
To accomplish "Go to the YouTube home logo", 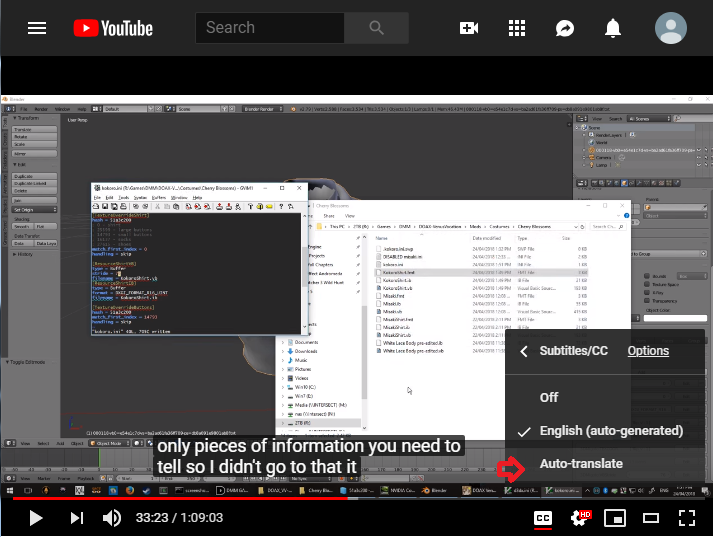I will point(113,28).
